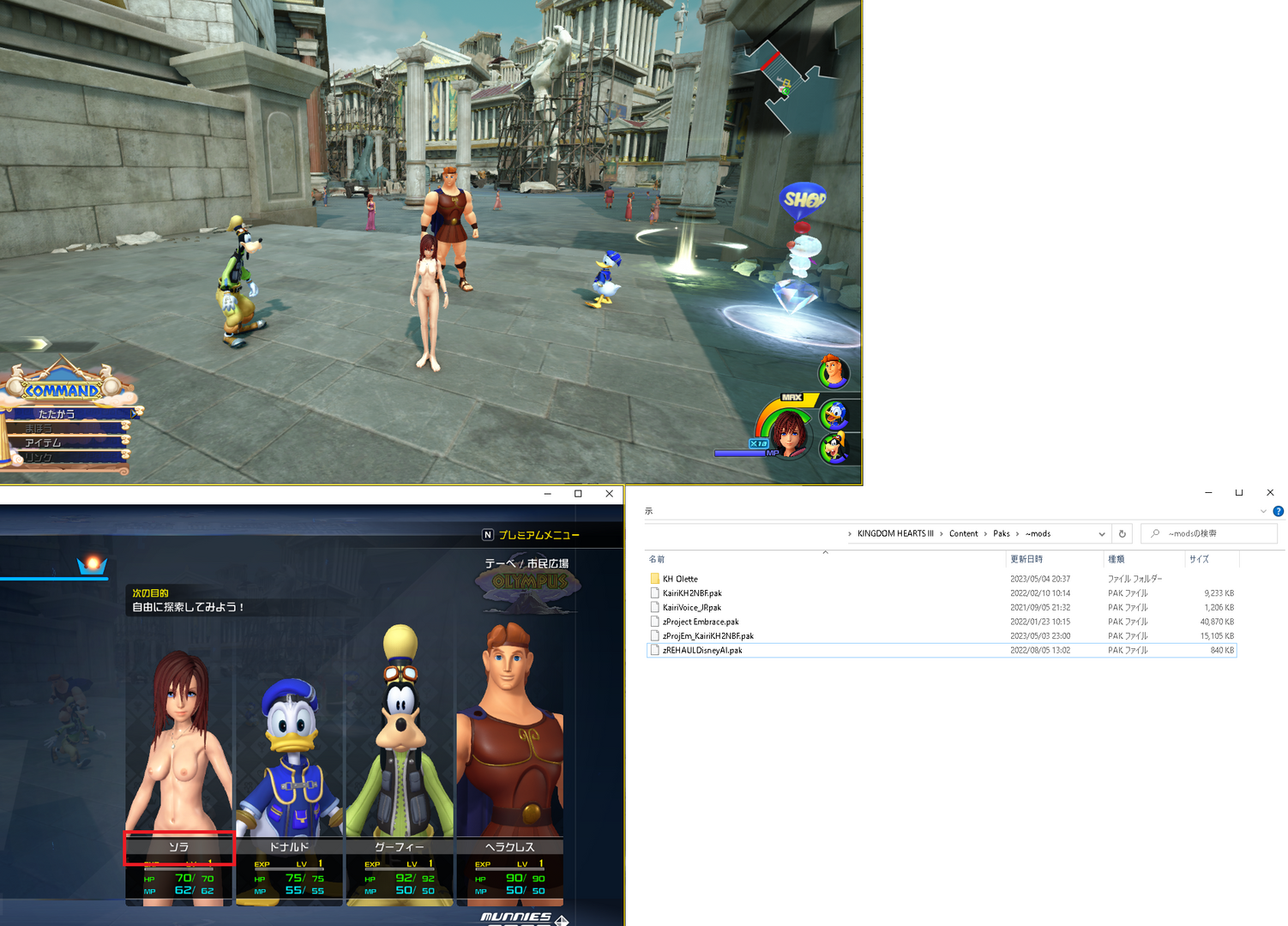Expand the Explorer ribbon with the chevron
The height and width of the screenshot is (926, 1288).
(x=1263, y=511)
